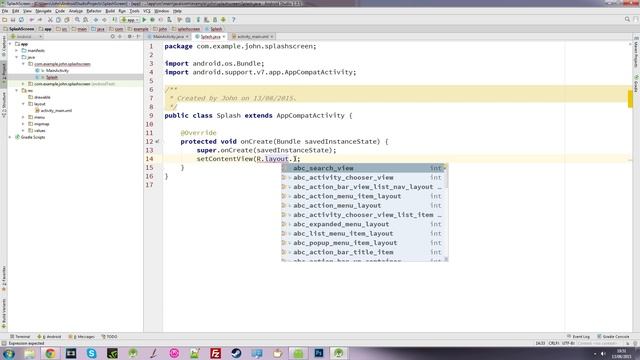This screenshot has width=640, height=360.
Task: Click the Back navigation arrow icon
Action: 96,20
